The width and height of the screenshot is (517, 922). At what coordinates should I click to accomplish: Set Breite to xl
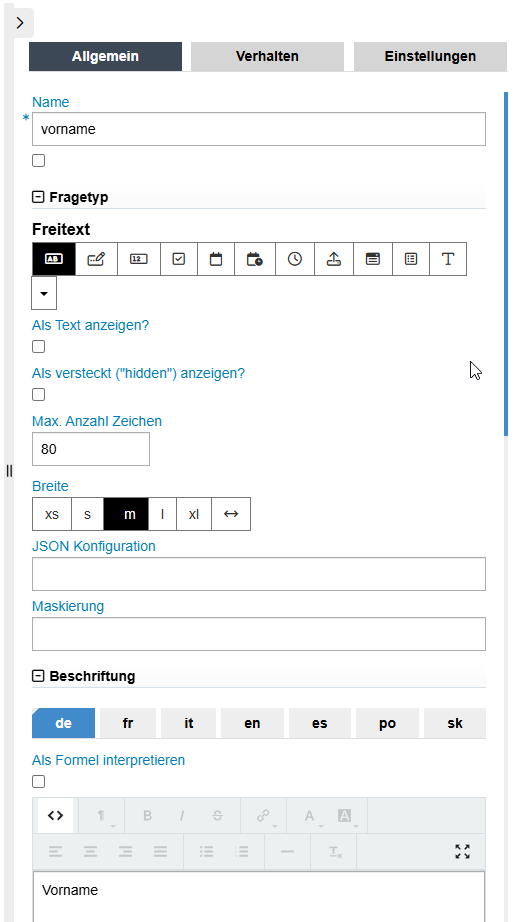tap(194, 514)
